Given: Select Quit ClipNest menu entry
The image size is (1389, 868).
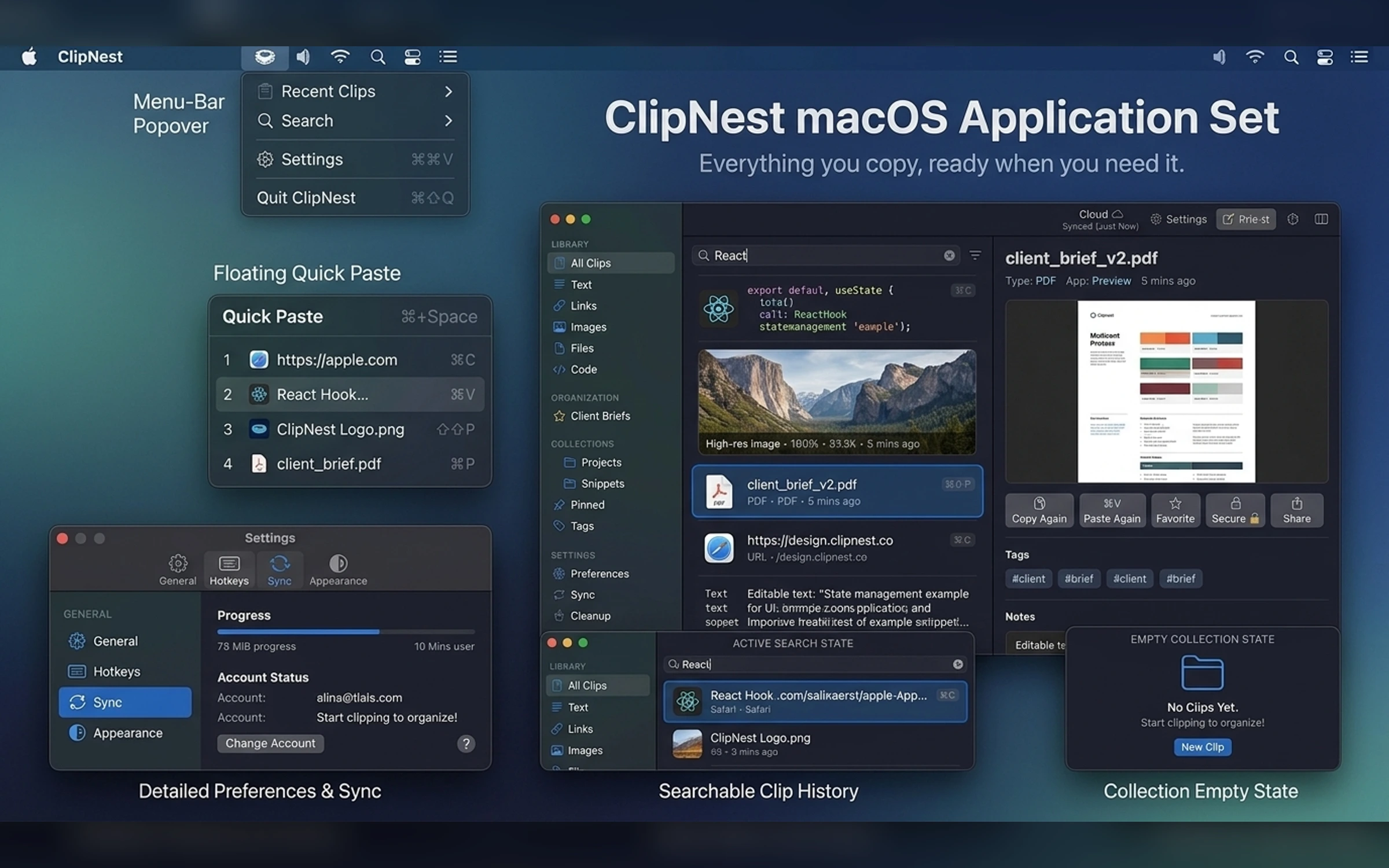Looking at the screenshot, I should [355, 198].
